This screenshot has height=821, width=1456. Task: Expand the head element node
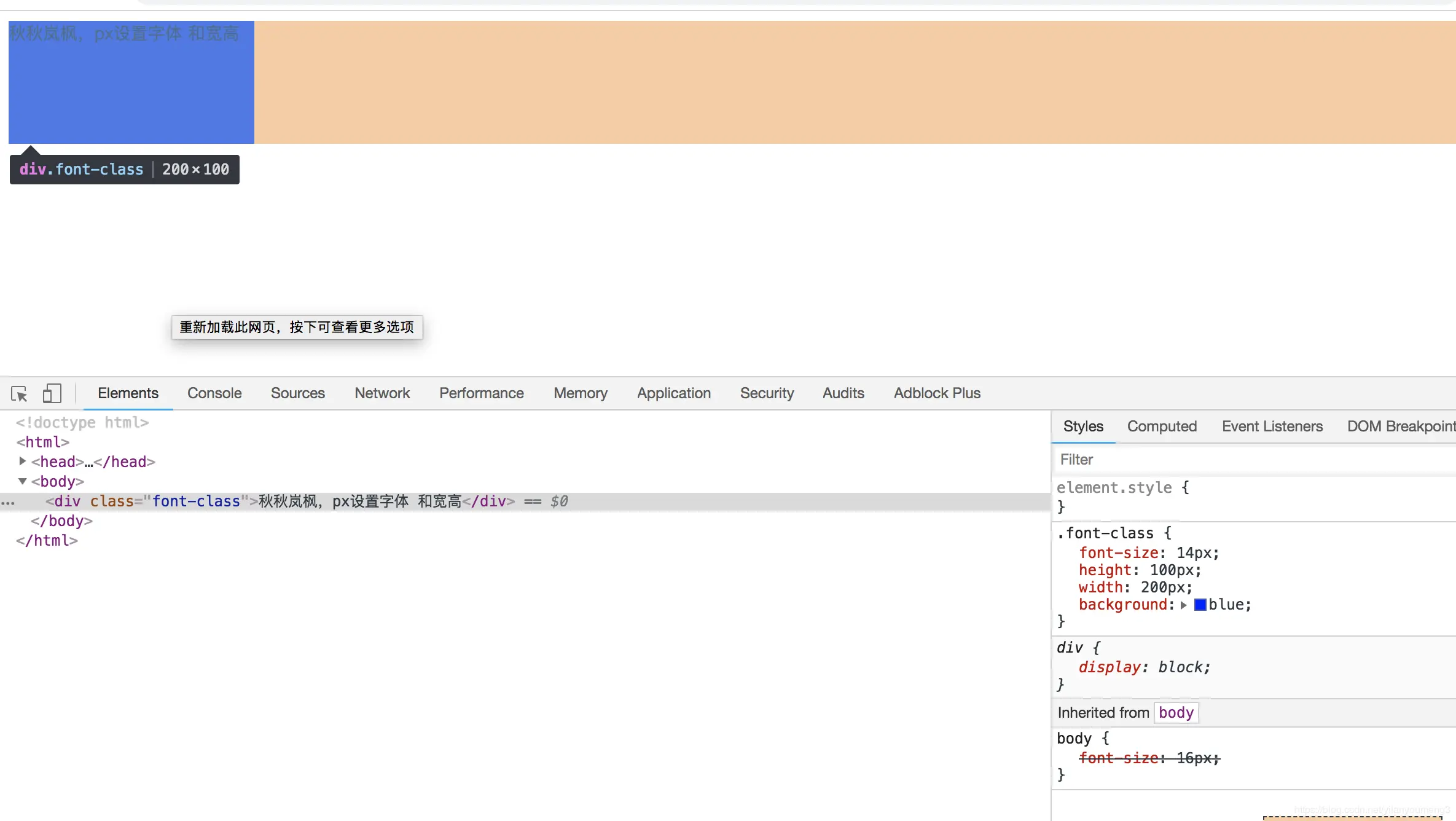coord(22,461)
